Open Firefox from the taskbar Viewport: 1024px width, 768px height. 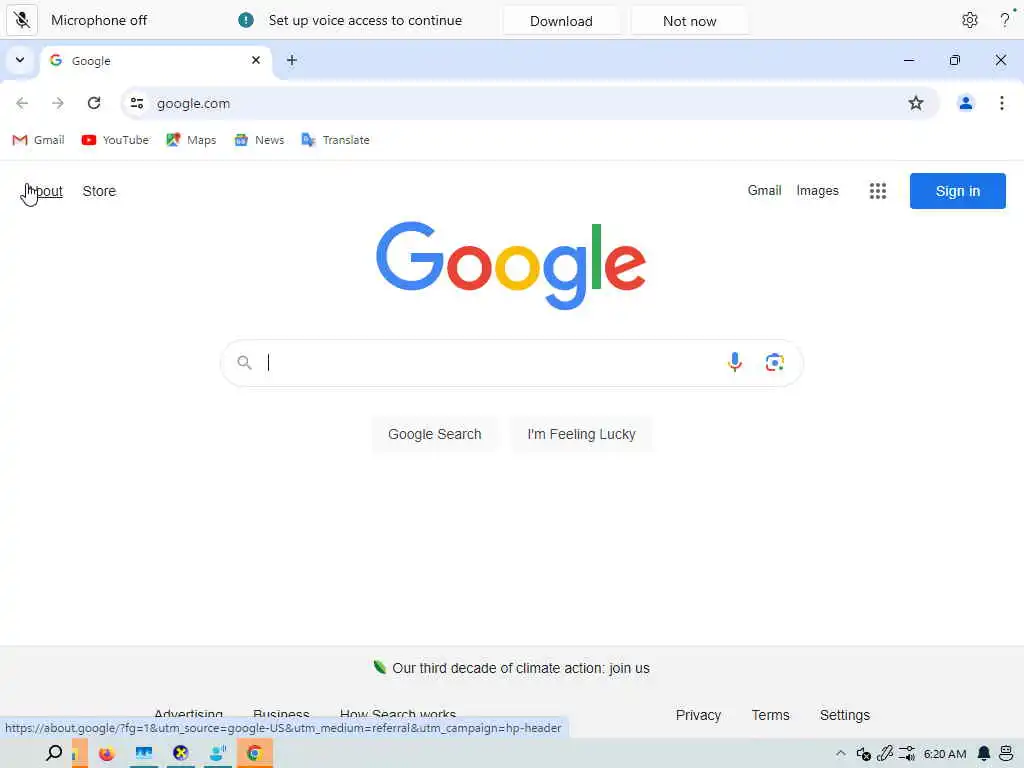106,754
